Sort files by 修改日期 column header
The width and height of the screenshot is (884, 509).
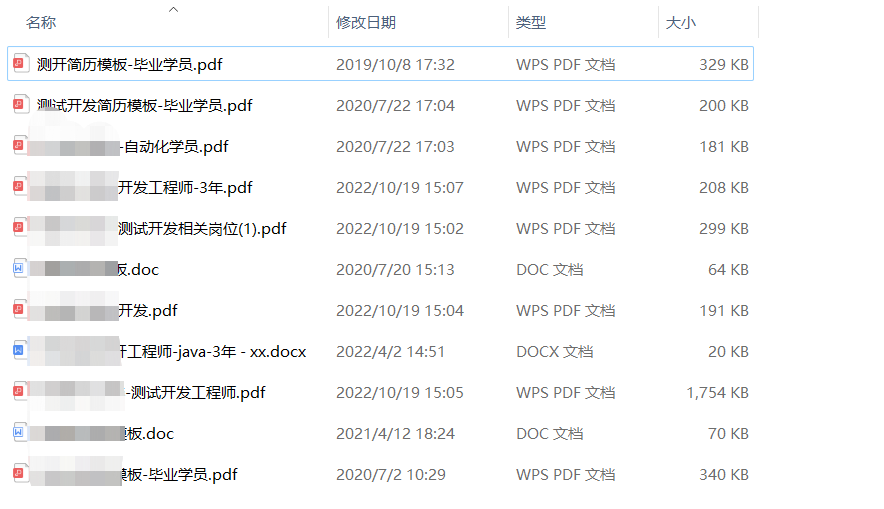coord(366,23)
